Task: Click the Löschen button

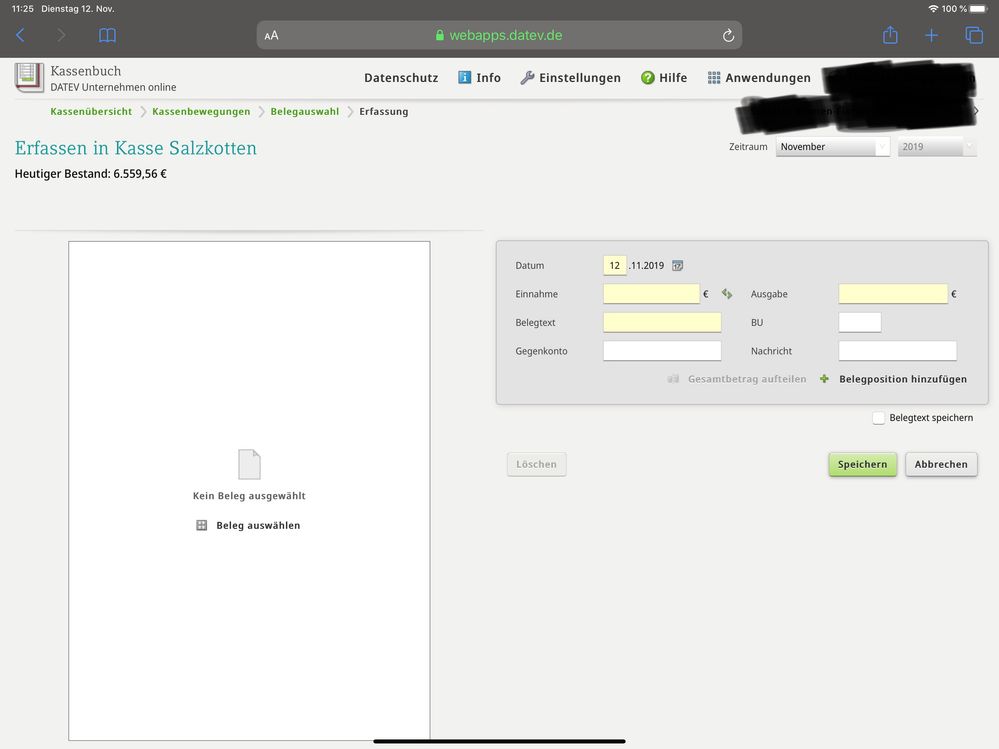Action: tap(536, 464)
